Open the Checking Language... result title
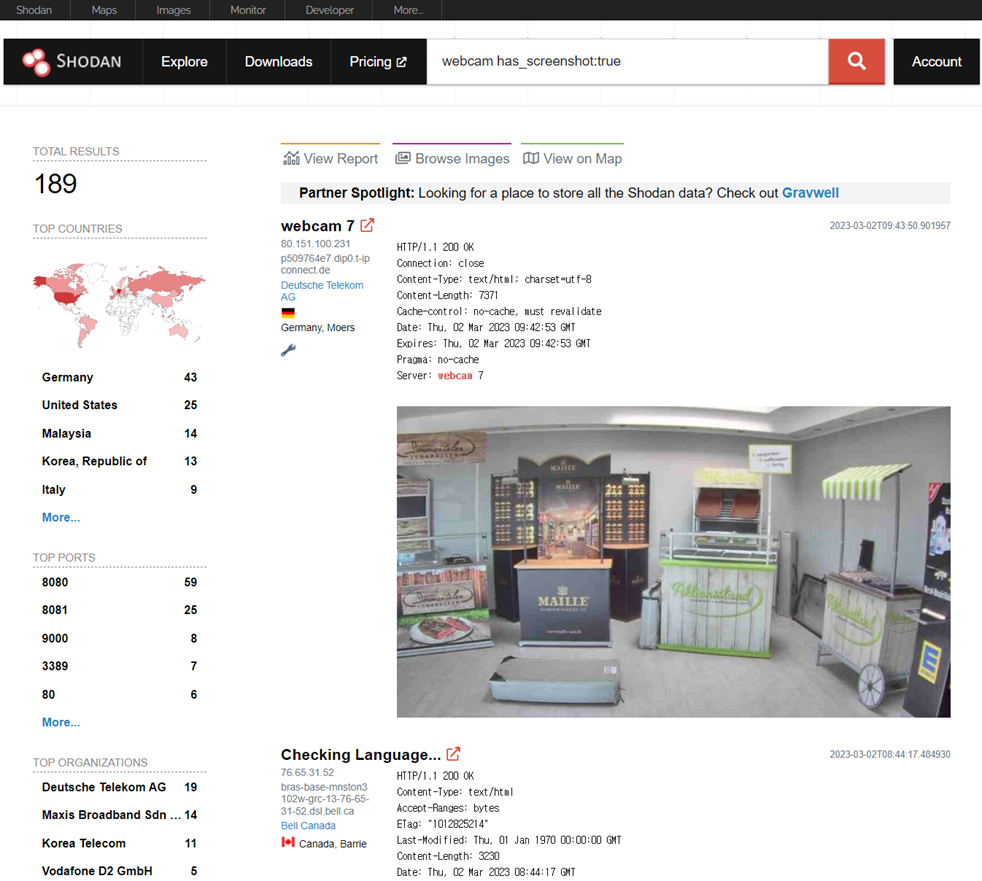 [361, 755]
